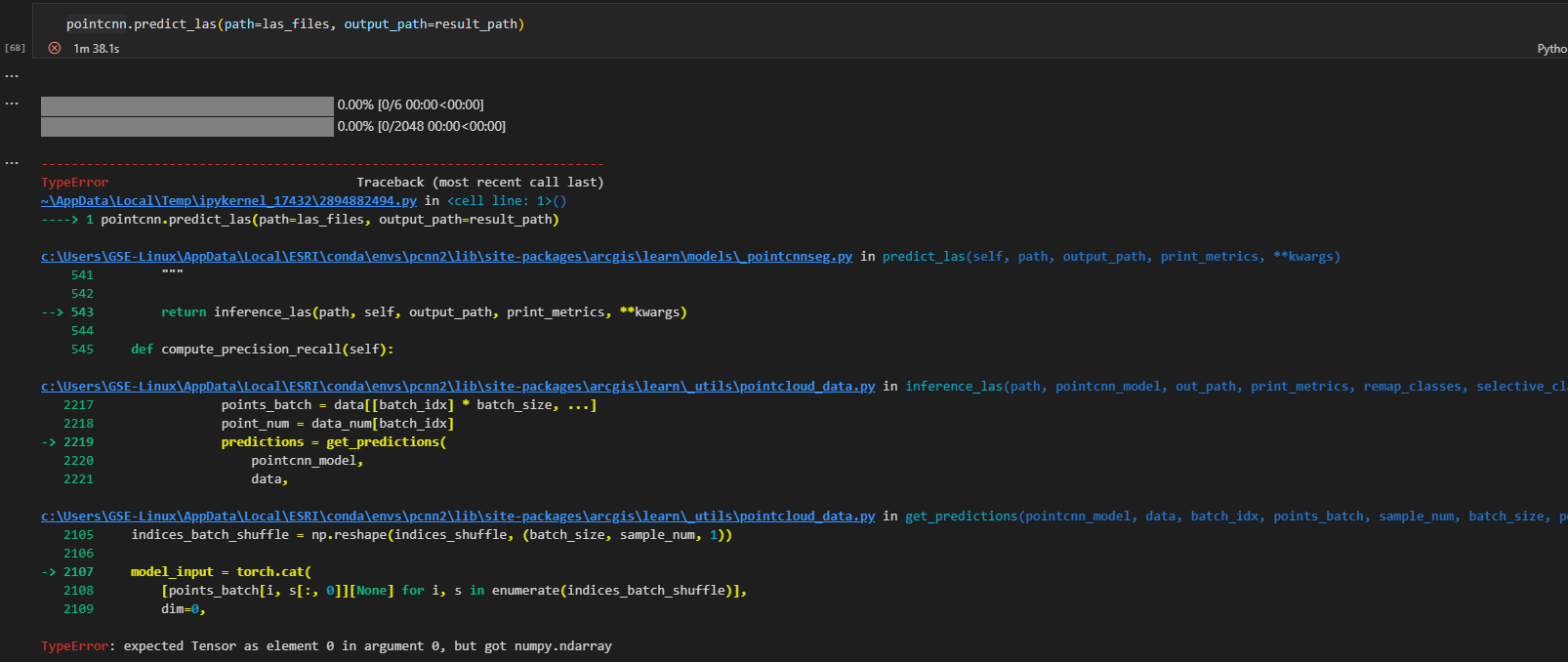1568x662 pixels.
Task: Click 'Traceback (most recent call last)' text
Action: 480,182
